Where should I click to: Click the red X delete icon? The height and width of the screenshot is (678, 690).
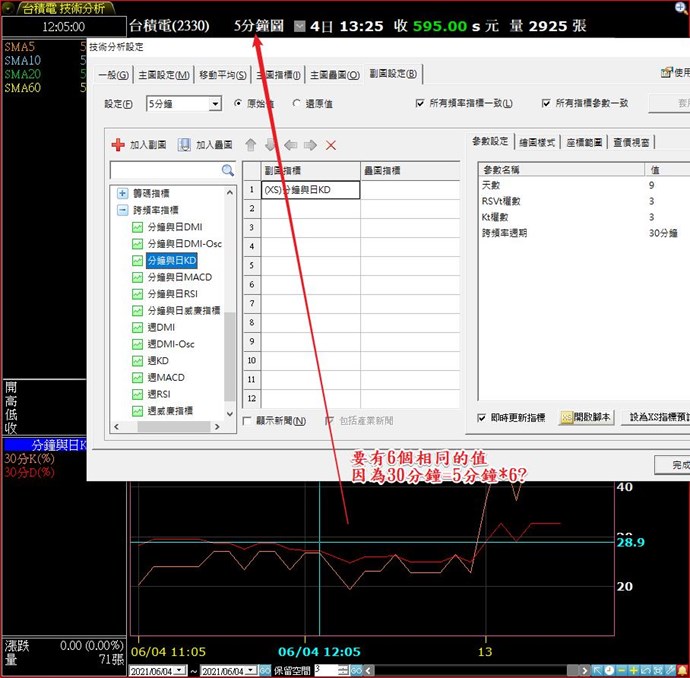click(331, 145)
